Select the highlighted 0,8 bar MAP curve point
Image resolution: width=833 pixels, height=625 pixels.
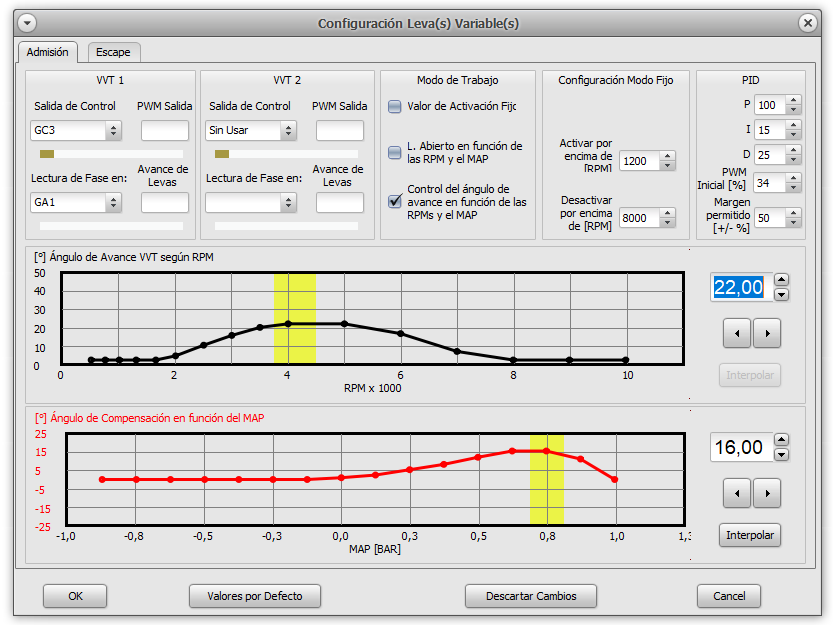[x=547, y=451]
